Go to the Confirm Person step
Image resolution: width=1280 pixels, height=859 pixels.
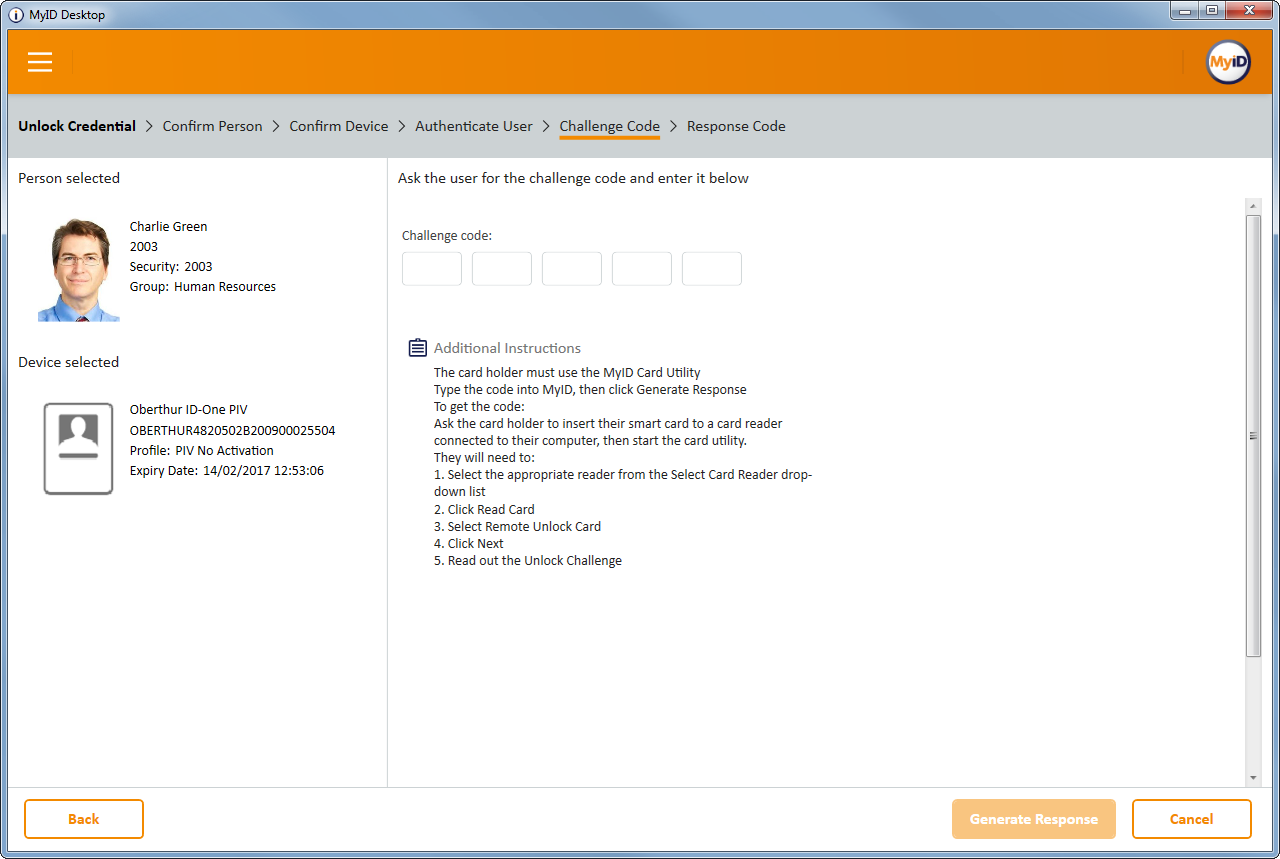click(x=212, y=126)
